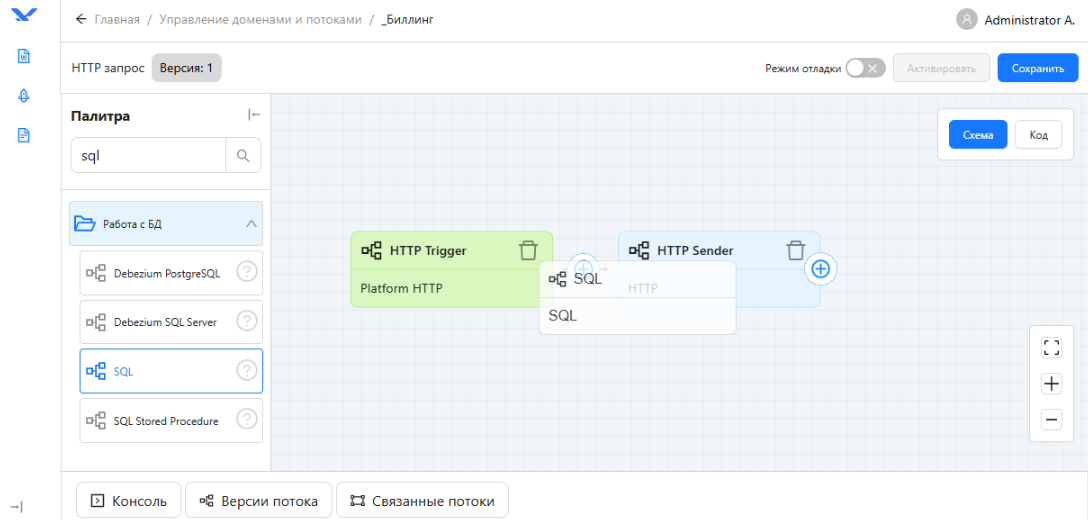
Task: Click the palette search input field
Action: 148,156
